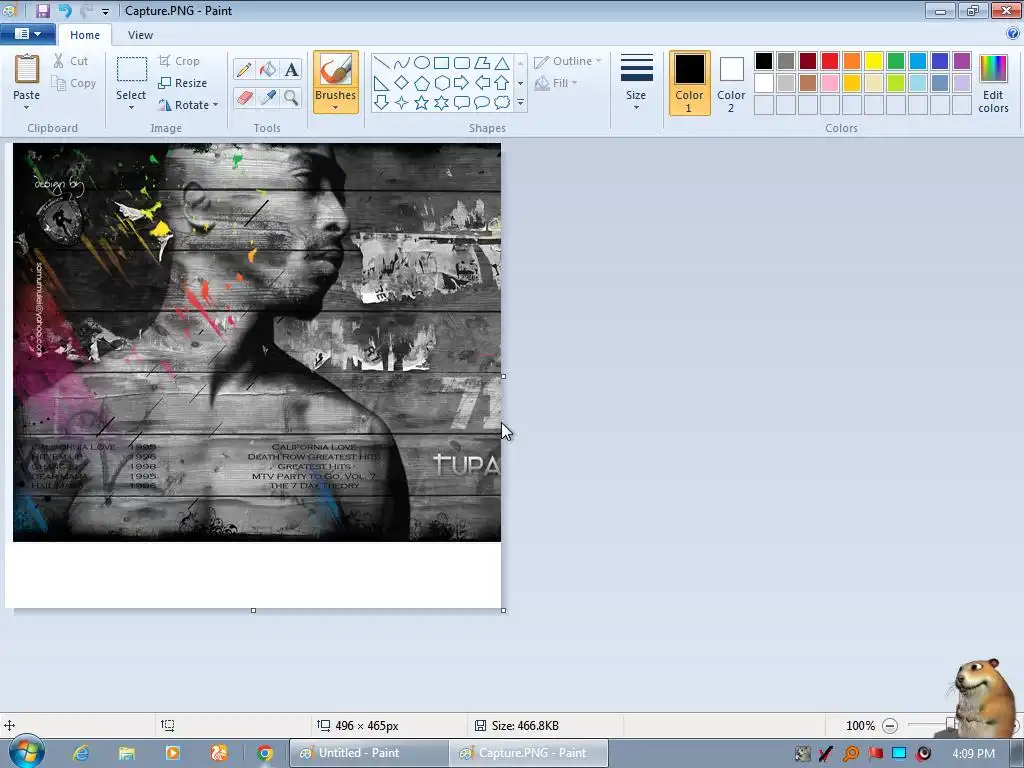Open Windows Explorer folder taskbar icon
The width and height of the screenshot is (1024, 768).
127,753
